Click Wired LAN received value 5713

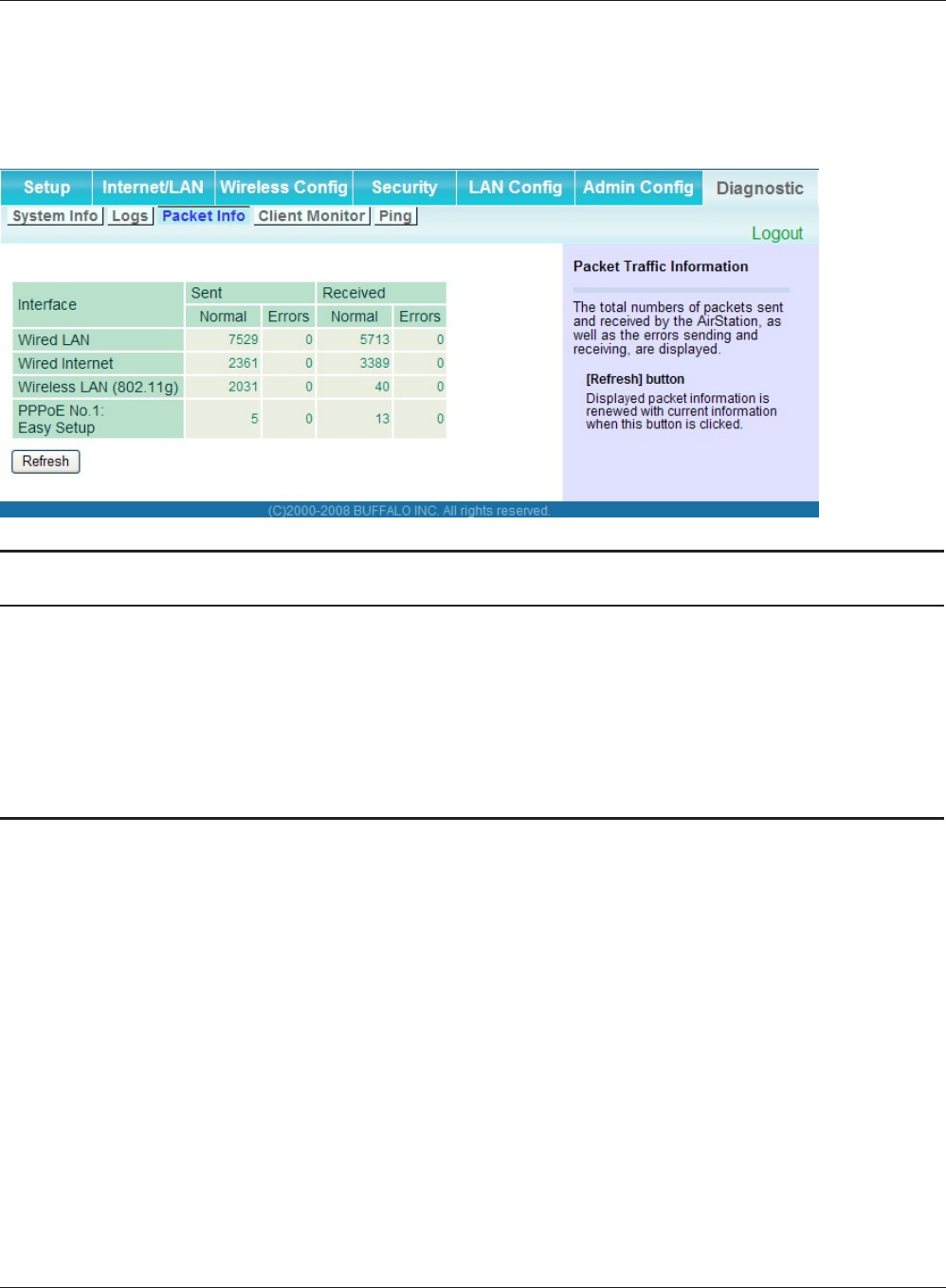click(374, 339)
